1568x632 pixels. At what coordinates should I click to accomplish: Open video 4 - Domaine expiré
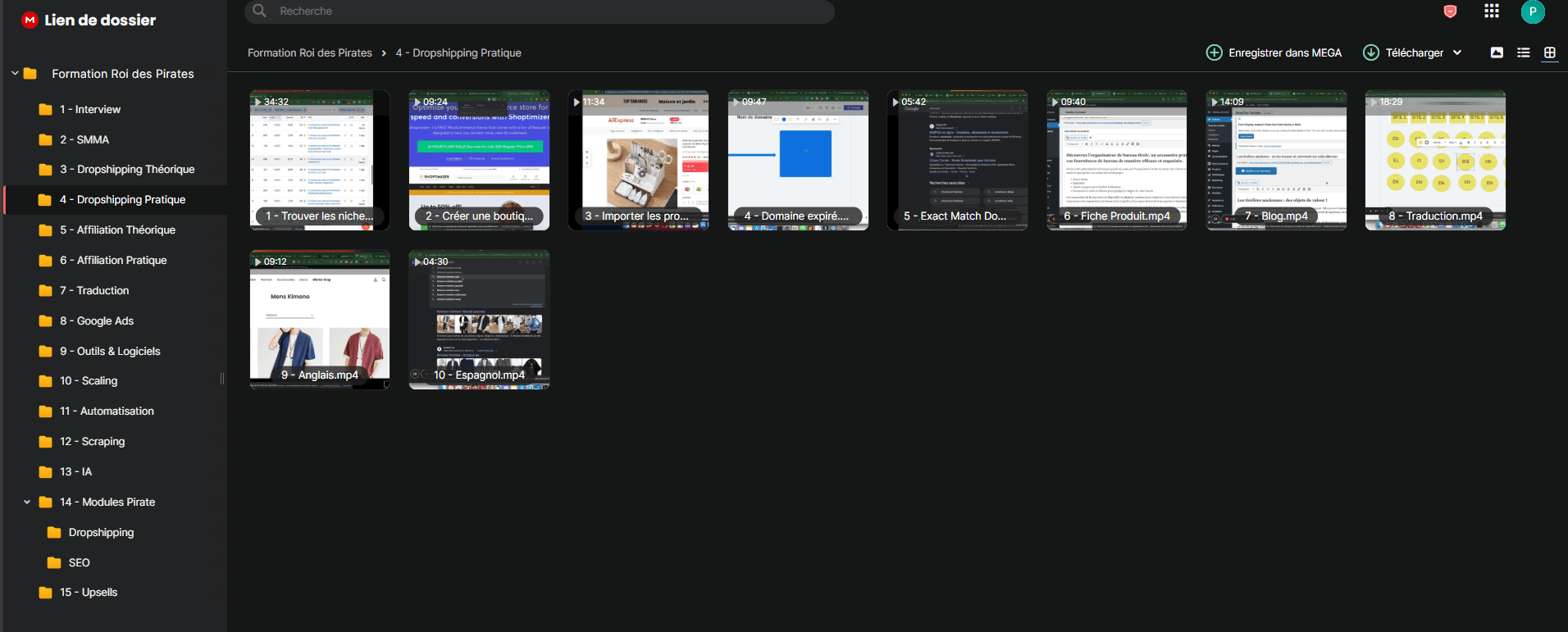(798, 160)
